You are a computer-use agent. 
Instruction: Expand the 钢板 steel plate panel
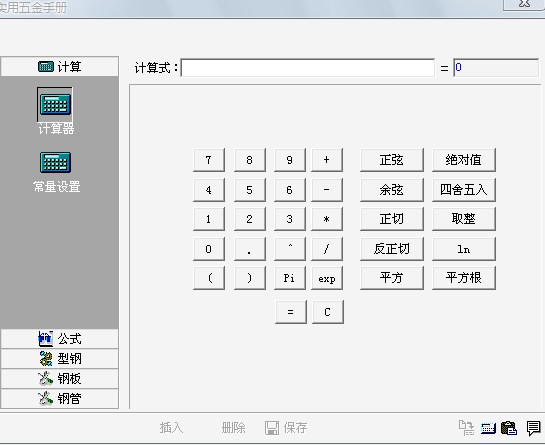(x=59, y=379)
